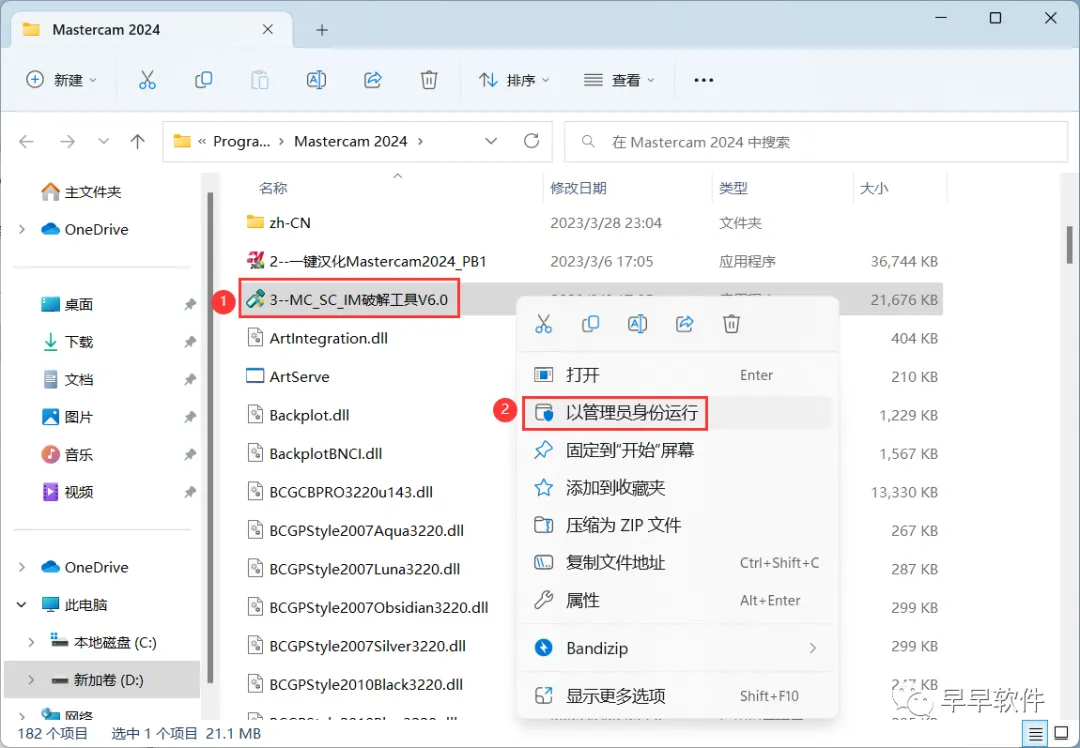Image resolution: width=1080 pixels, height=748 pixels.
Task: Select 复制文件地址 menu item
Action: 677,563
